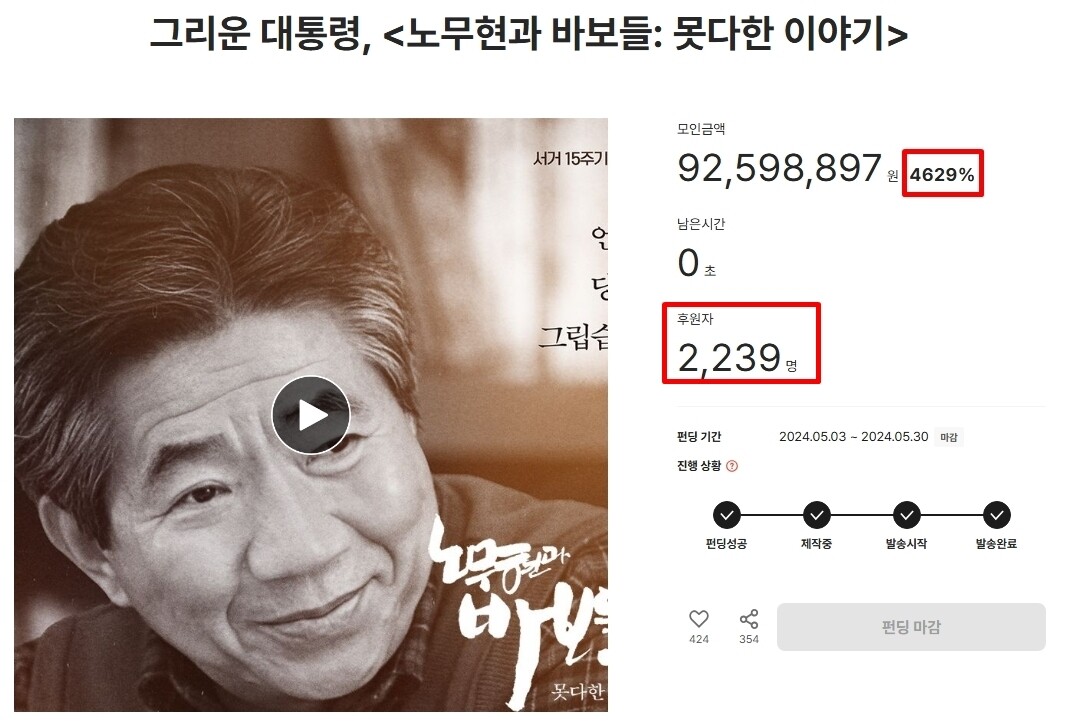Select the 제작중 checkmark step
1072x723 pixels.
click(816, 515)
